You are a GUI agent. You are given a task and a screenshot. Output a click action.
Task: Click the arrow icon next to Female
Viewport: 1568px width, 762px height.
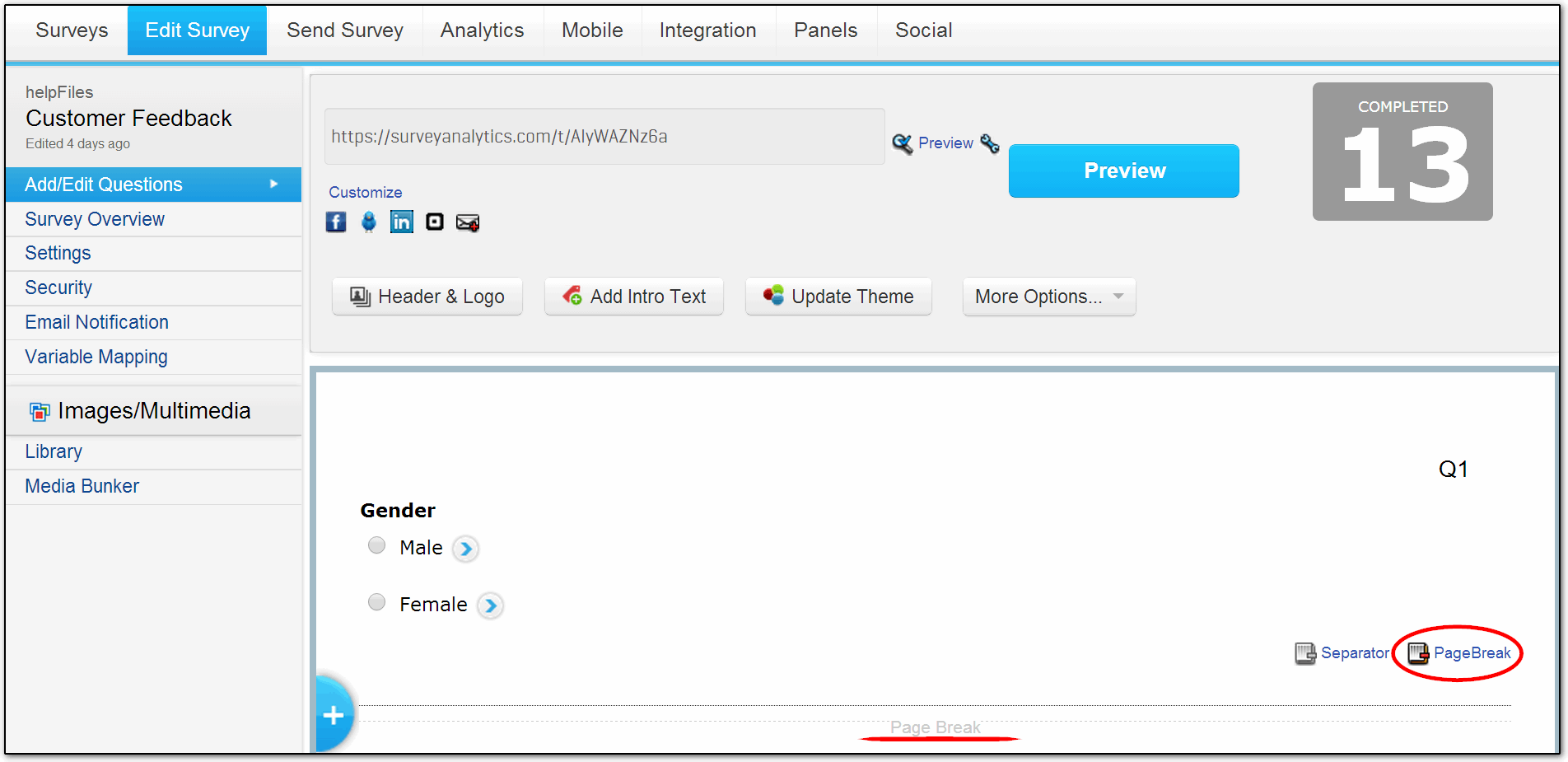(491, 605)
